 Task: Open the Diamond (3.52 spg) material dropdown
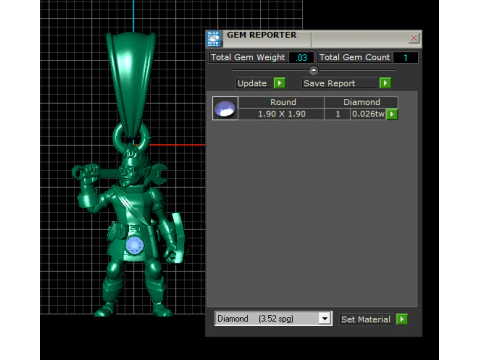pos(324,319)
